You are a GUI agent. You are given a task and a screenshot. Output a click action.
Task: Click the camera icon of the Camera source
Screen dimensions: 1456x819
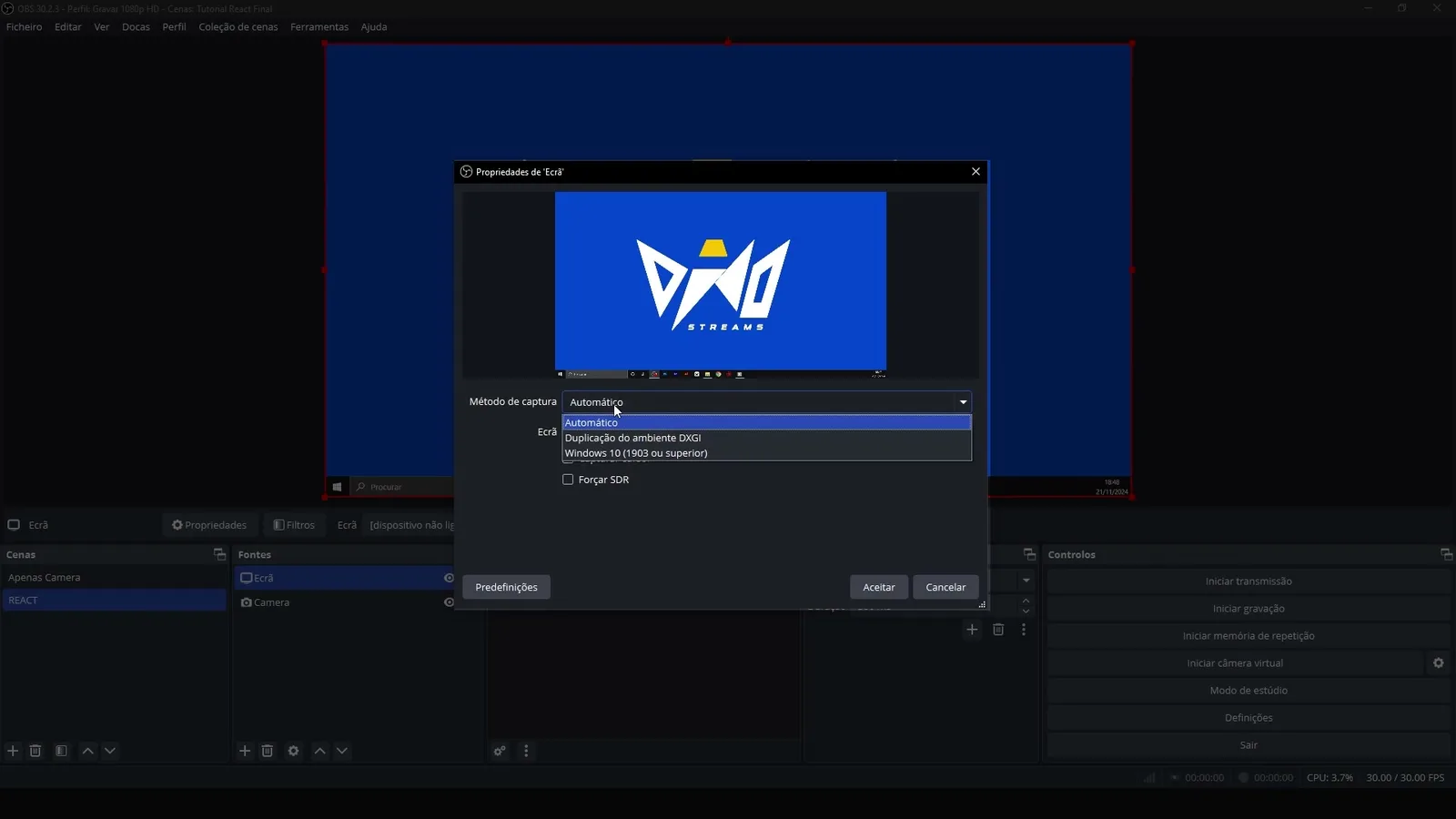(x=246, y=602)
